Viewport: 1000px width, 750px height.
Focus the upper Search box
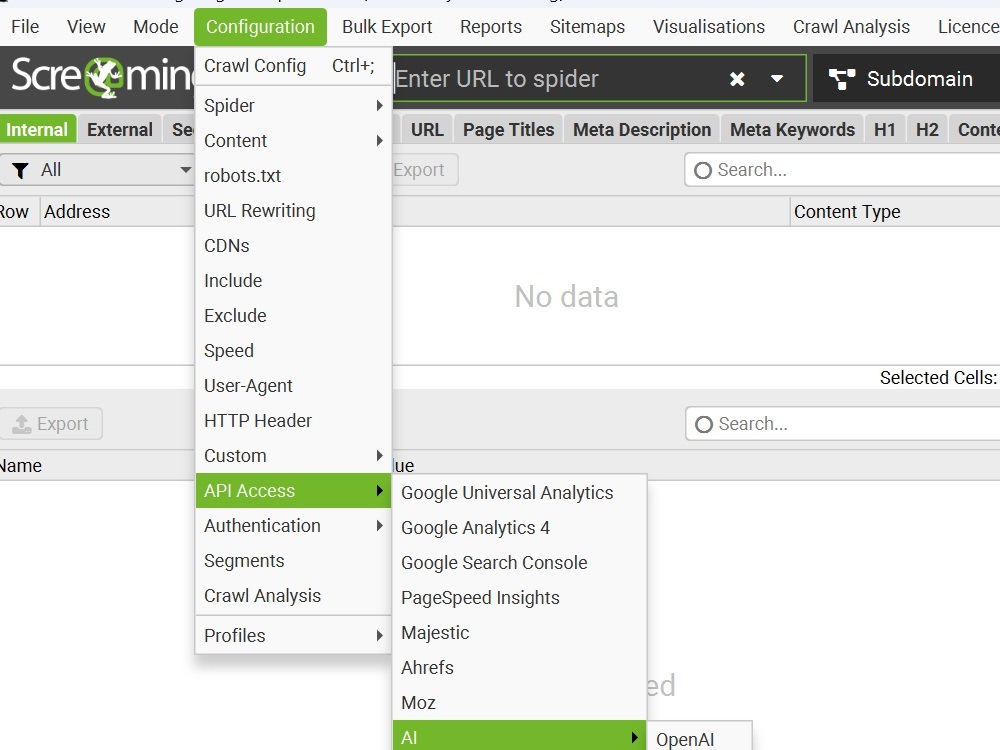pos(842,170)
